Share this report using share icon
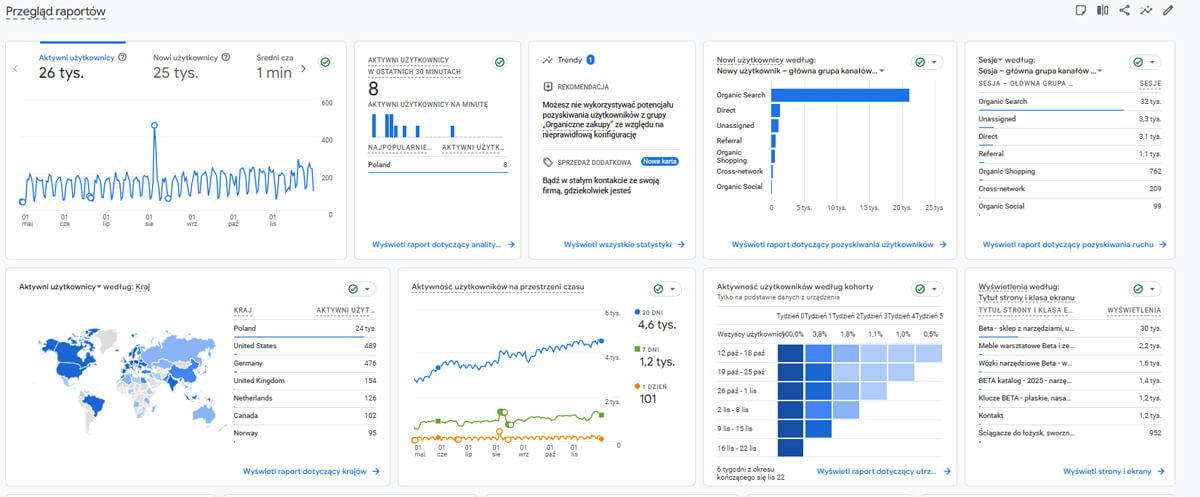This screenshot has height=497, width=1200. (1124, 11)
